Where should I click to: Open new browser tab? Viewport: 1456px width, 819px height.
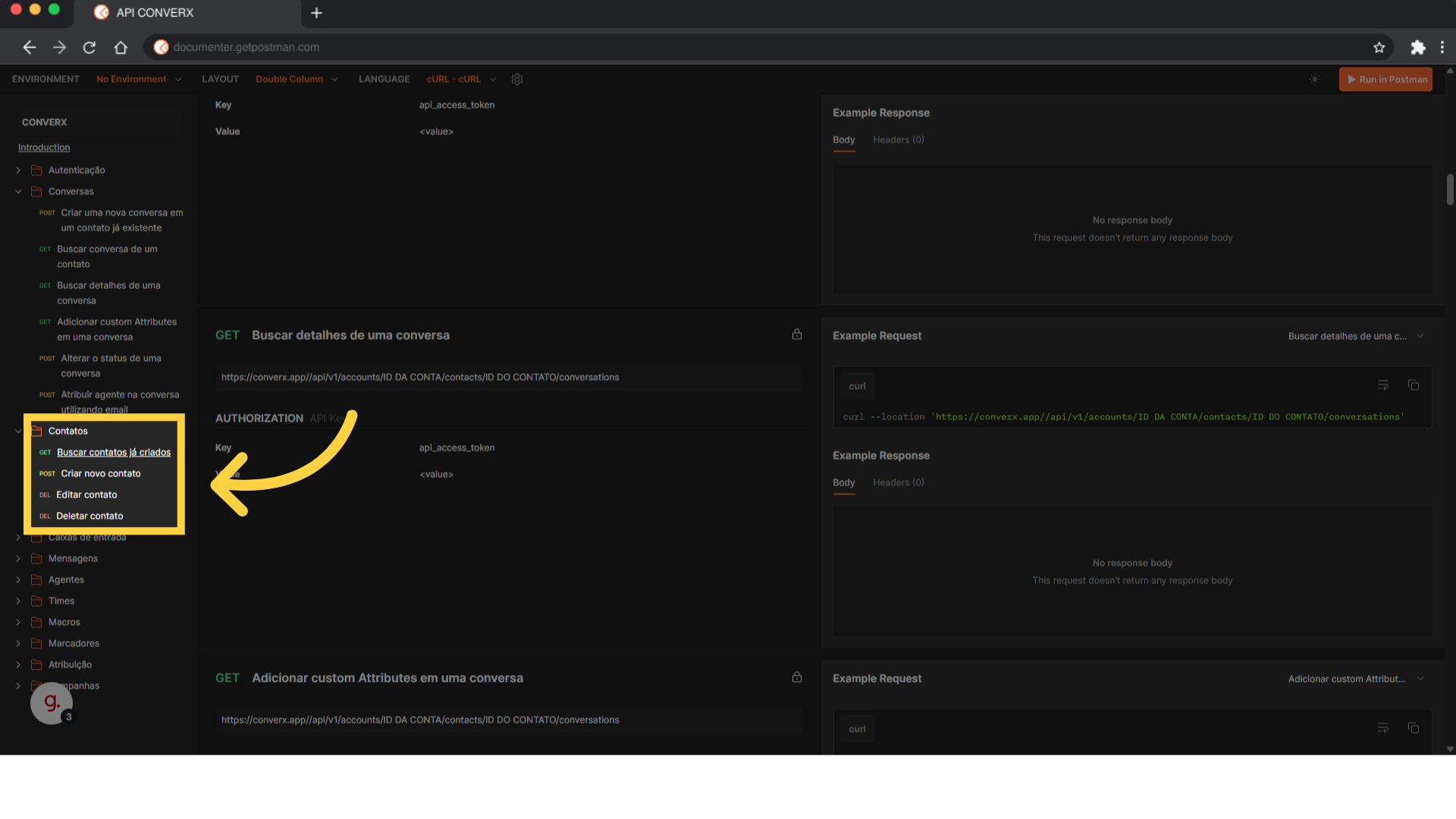317,13
